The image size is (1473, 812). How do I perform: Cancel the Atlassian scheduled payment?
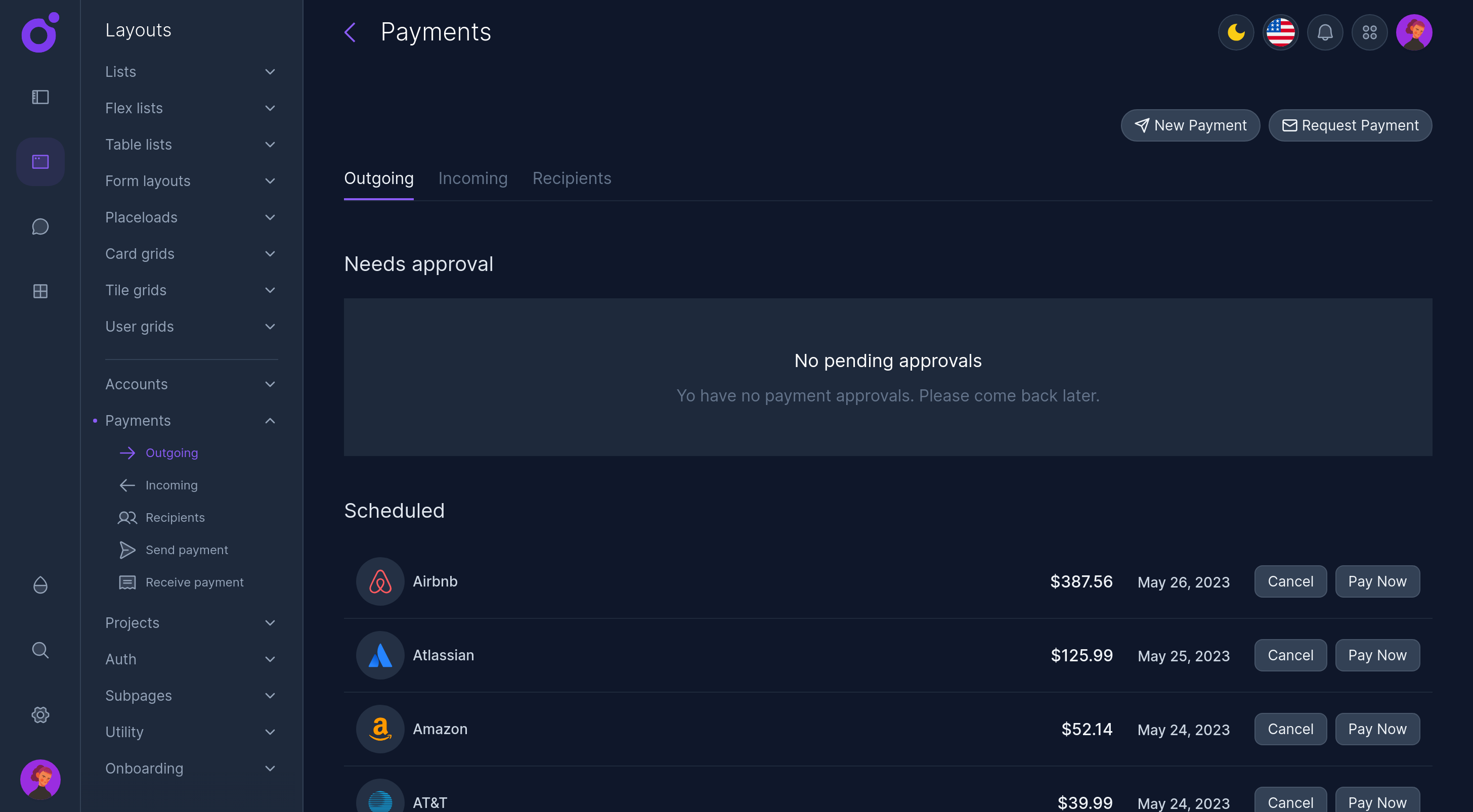pyautogui.click(x=1290, y=655)
